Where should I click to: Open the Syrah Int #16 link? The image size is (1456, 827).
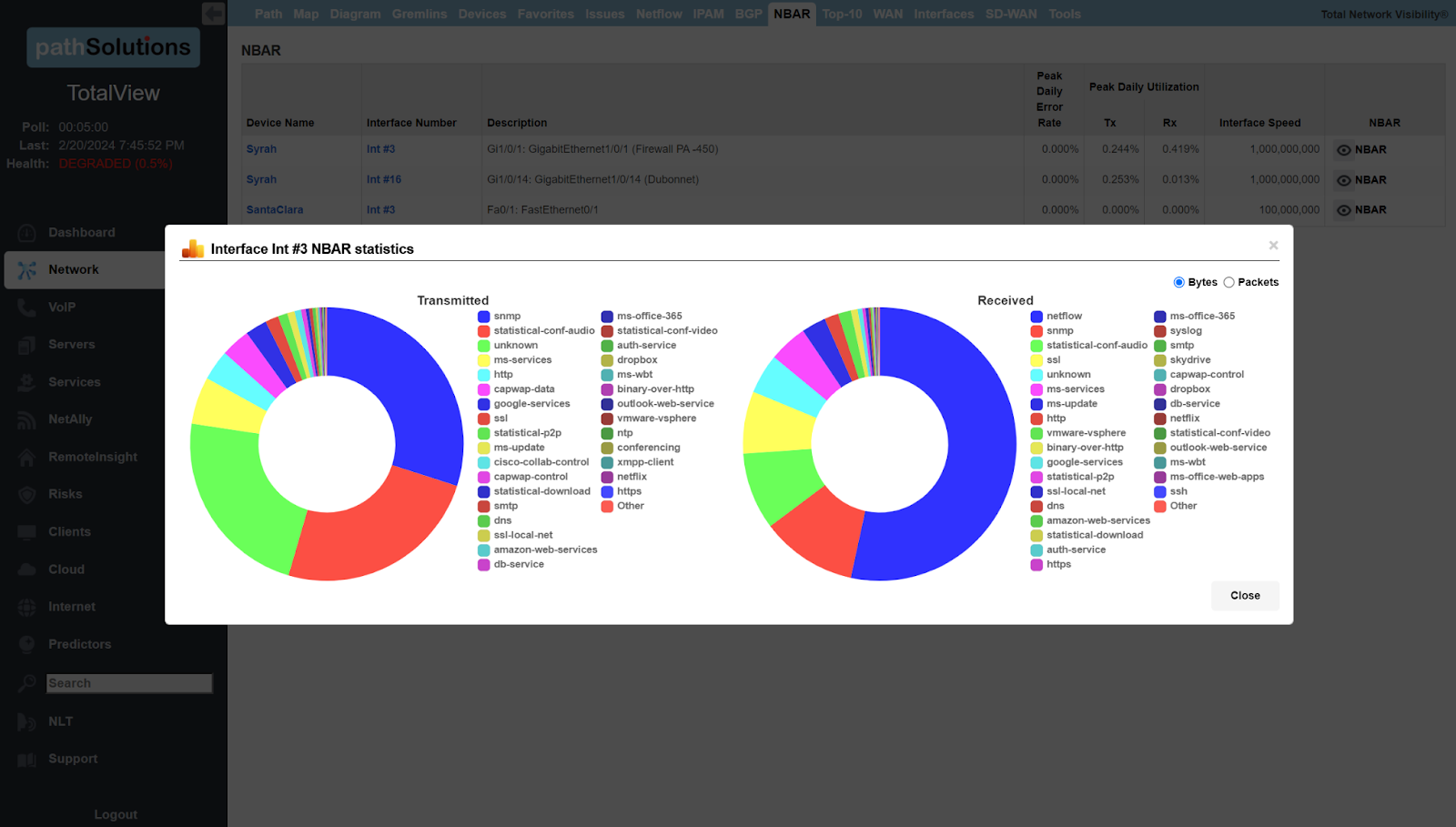383,179
